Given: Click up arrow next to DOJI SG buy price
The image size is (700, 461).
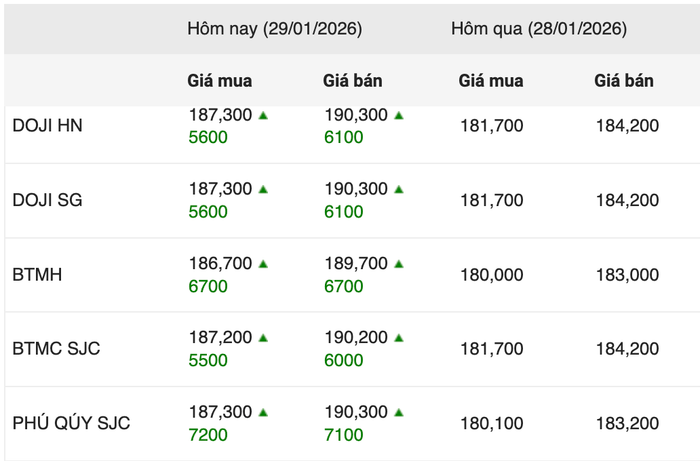Looking at the screenshot, I should coord(263,189).
